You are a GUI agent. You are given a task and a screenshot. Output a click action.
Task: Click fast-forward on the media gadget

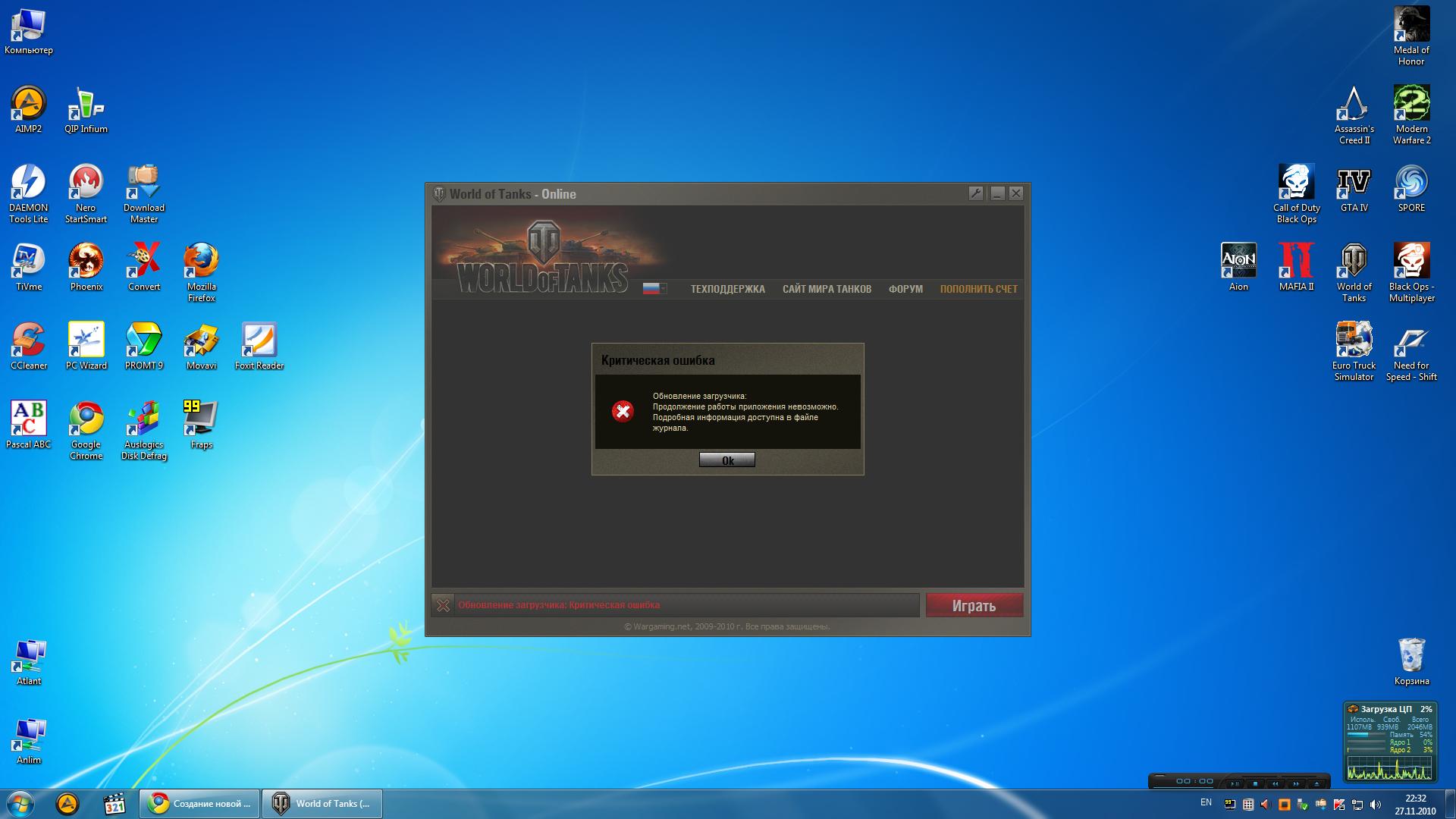[x=1296, y=783]
